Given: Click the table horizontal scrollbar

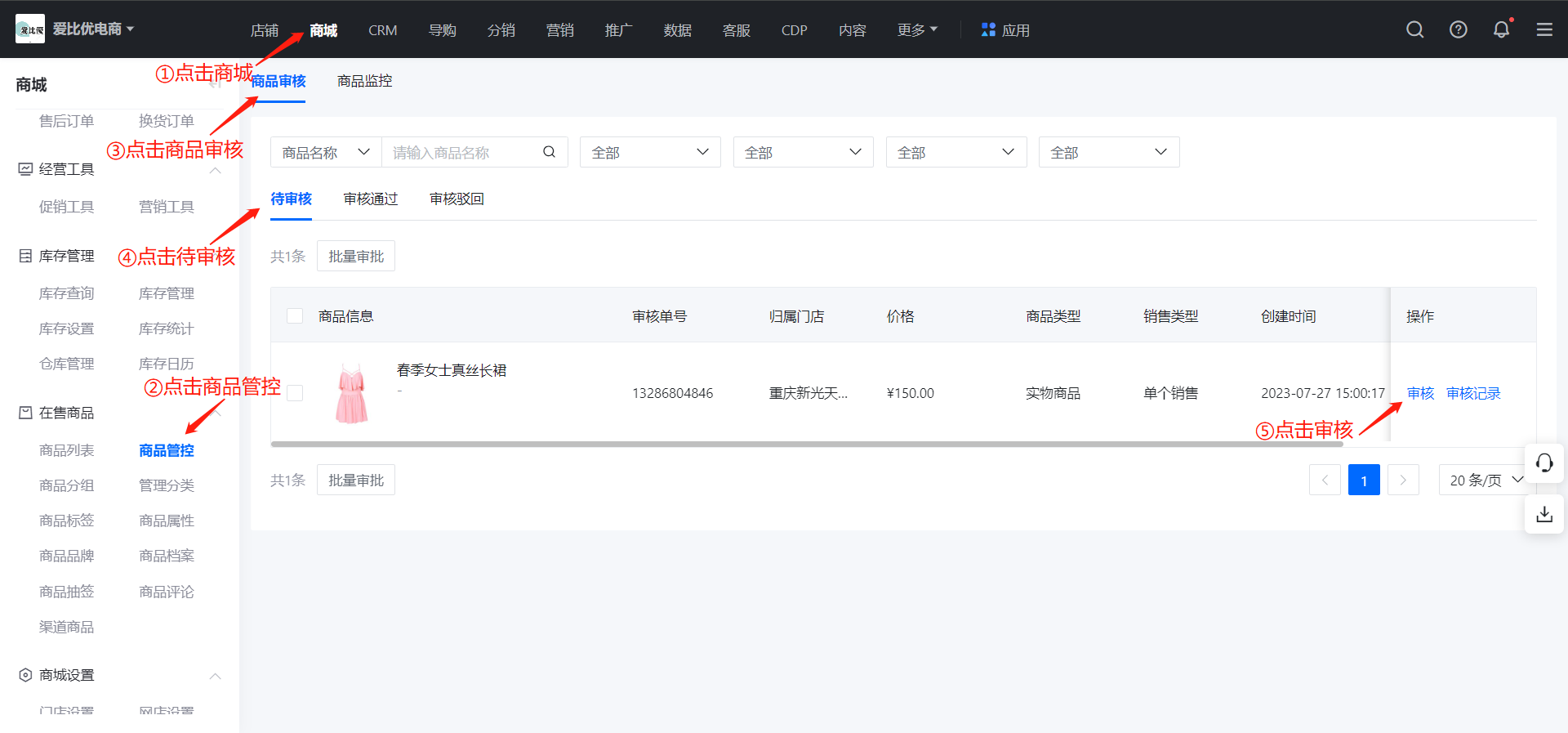Looking at the screenshot, I should click(806, 445).
